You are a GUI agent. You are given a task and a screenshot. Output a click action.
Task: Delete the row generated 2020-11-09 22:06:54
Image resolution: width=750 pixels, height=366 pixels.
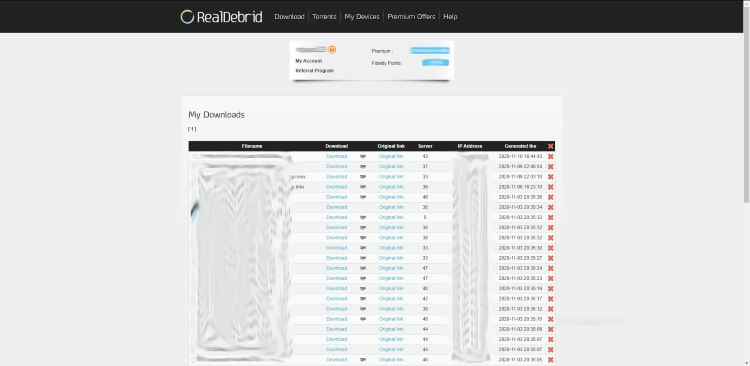click(551, 166)
